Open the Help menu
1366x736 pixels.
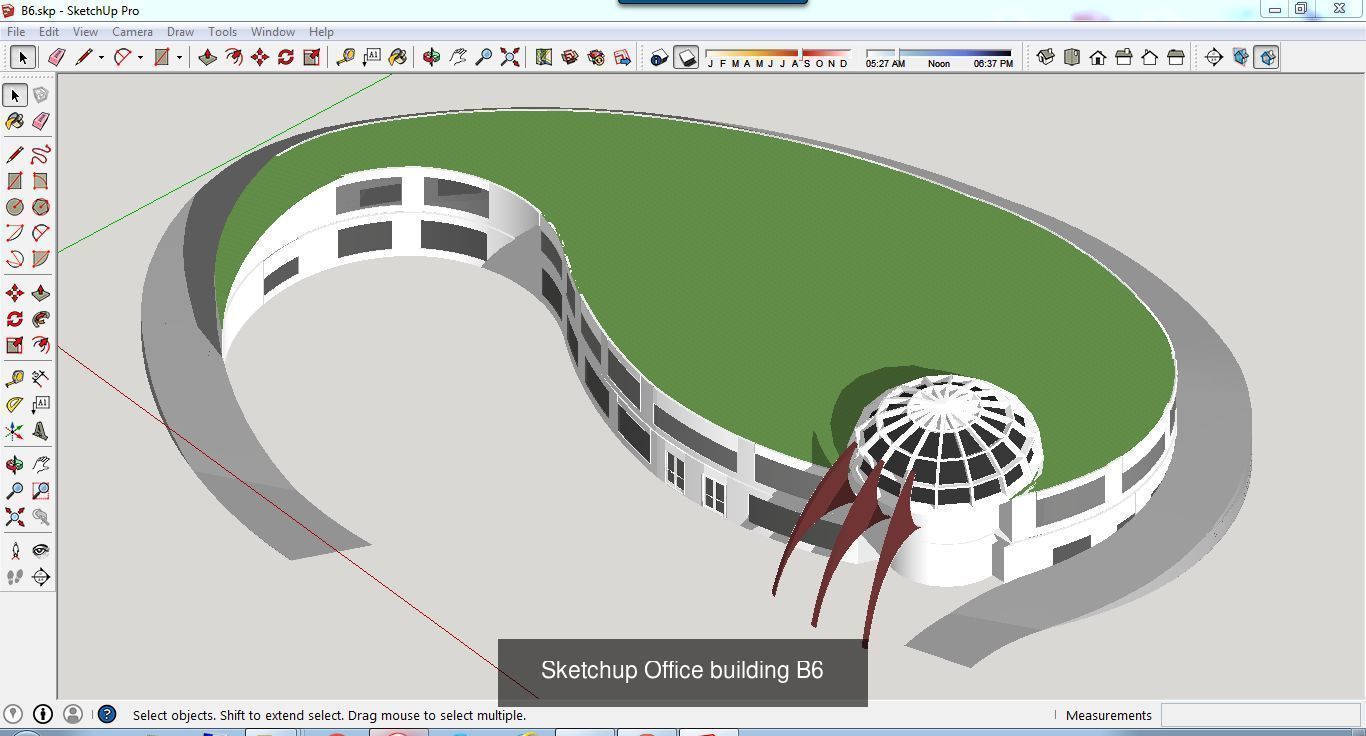tap(321, 32)
